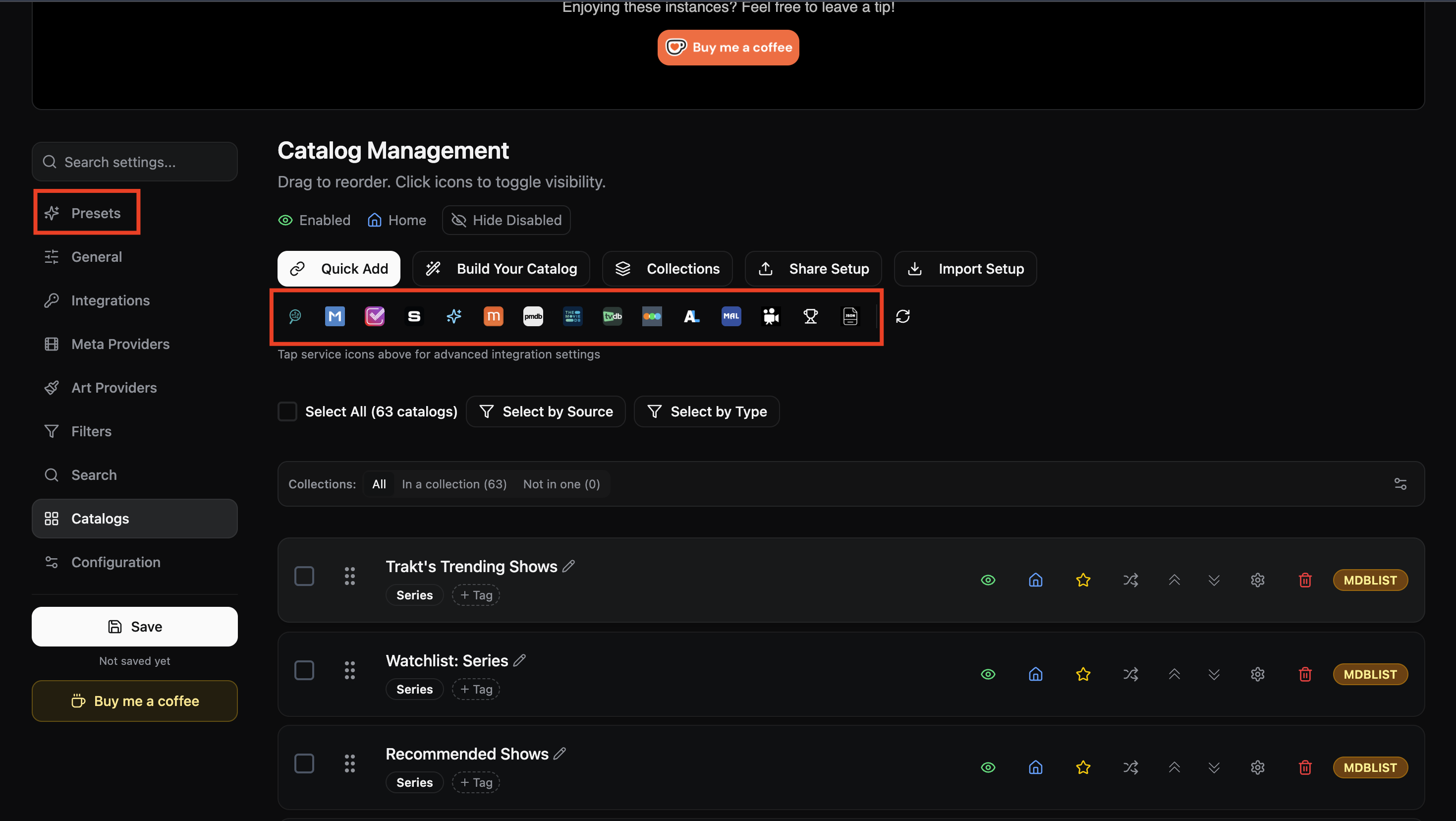Toggle home display for Recommended Shows
Screen dimensions: 1456x821
click(x=1035, y=767)
